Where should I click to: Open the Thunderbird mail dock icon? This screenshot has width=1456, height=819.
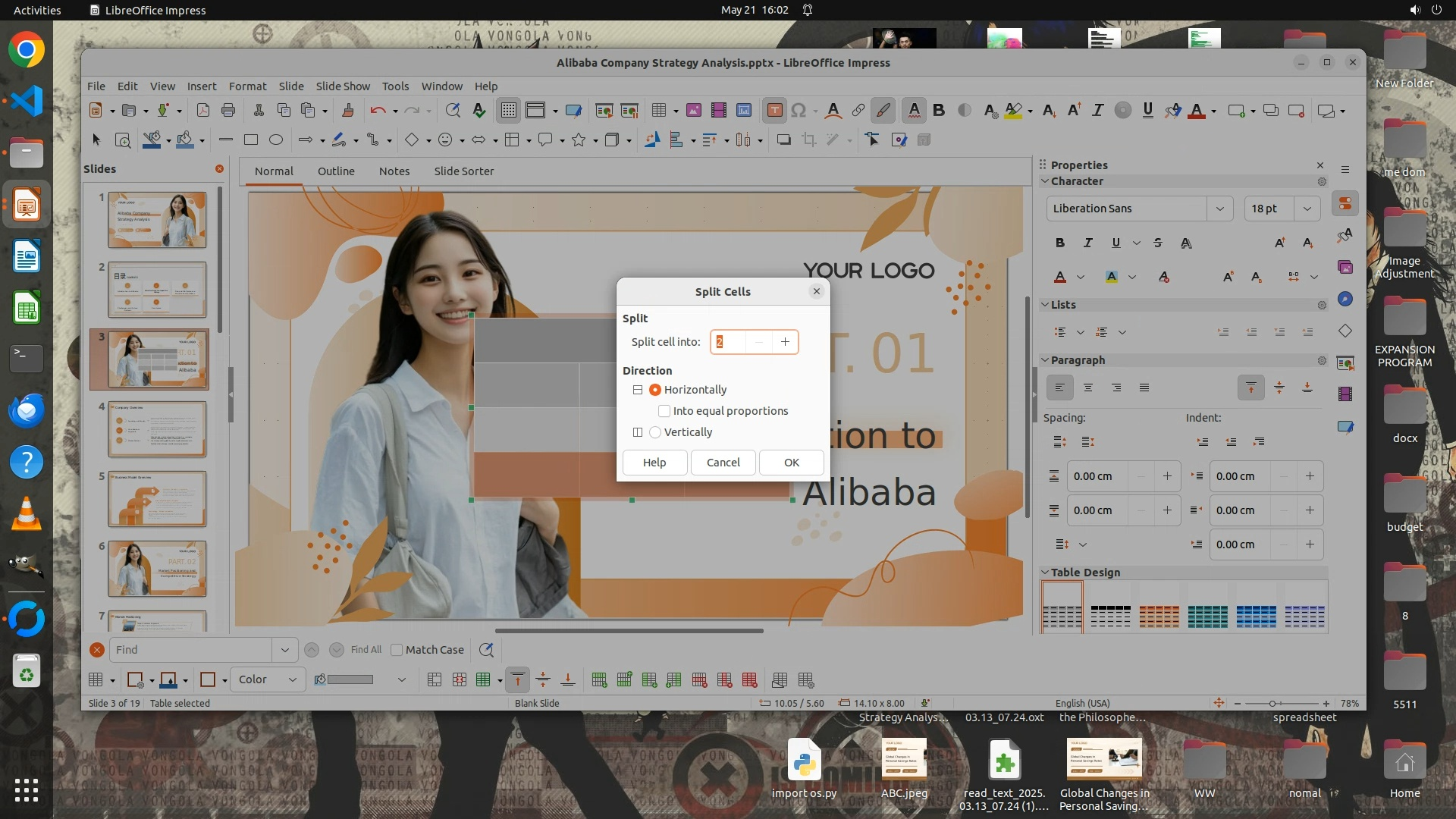27,410
